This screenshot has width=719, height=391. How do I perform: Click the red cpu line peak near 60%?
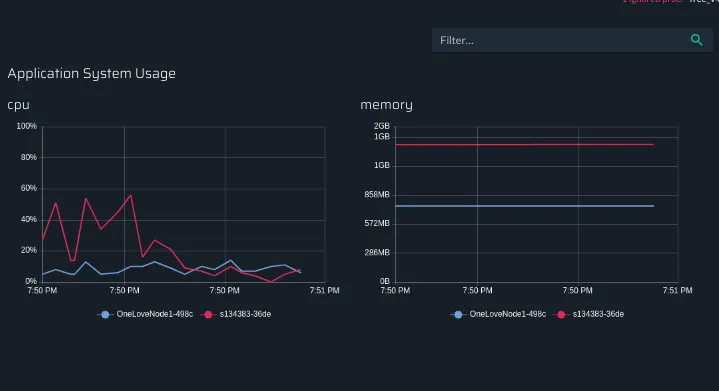pyautogui.click(x=131, y=196)
